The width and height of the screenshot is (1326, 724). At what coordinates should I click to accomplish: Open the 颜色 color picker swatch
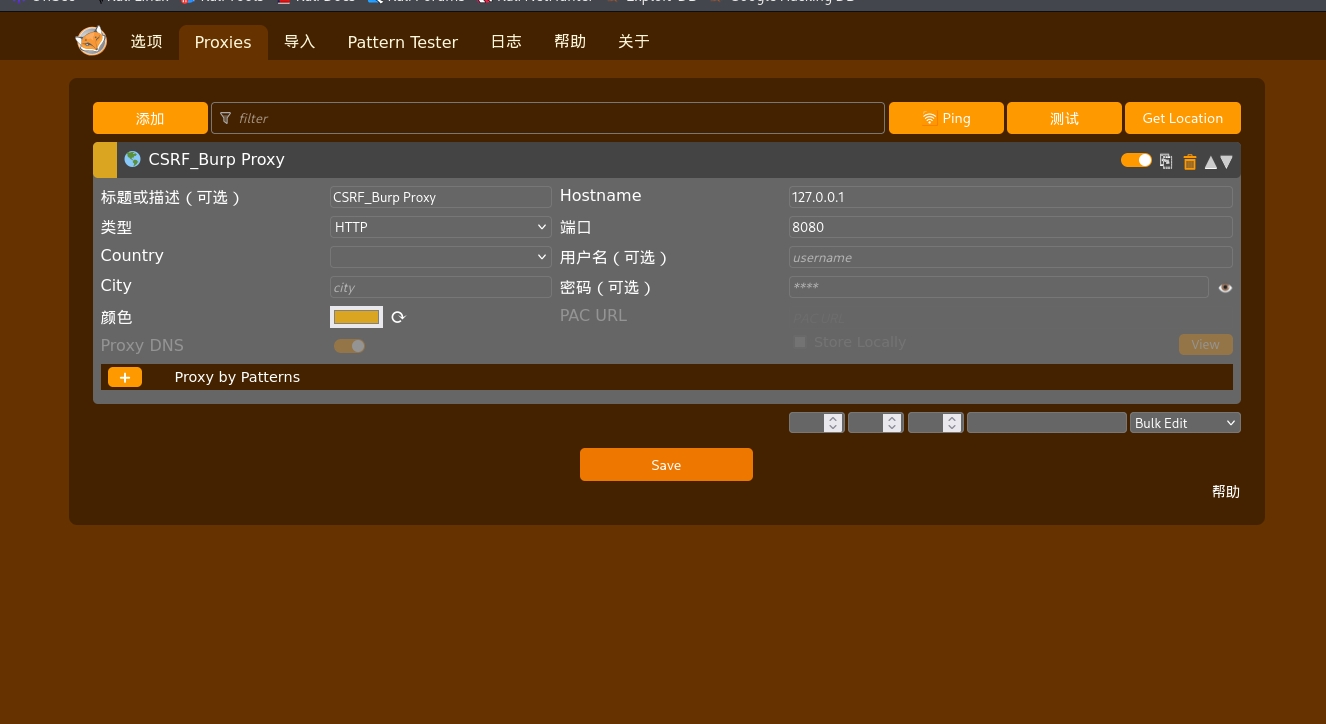click(356, 317)
